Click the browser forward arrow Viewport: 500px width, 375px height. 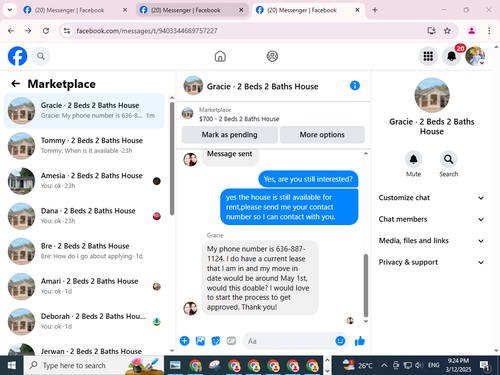click(28, 31)
